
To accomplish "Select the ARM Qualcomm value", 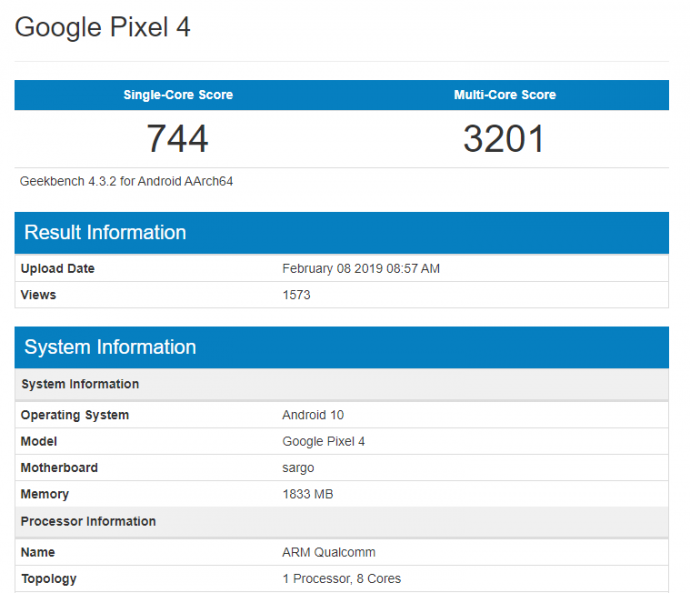I will [329, 552].
